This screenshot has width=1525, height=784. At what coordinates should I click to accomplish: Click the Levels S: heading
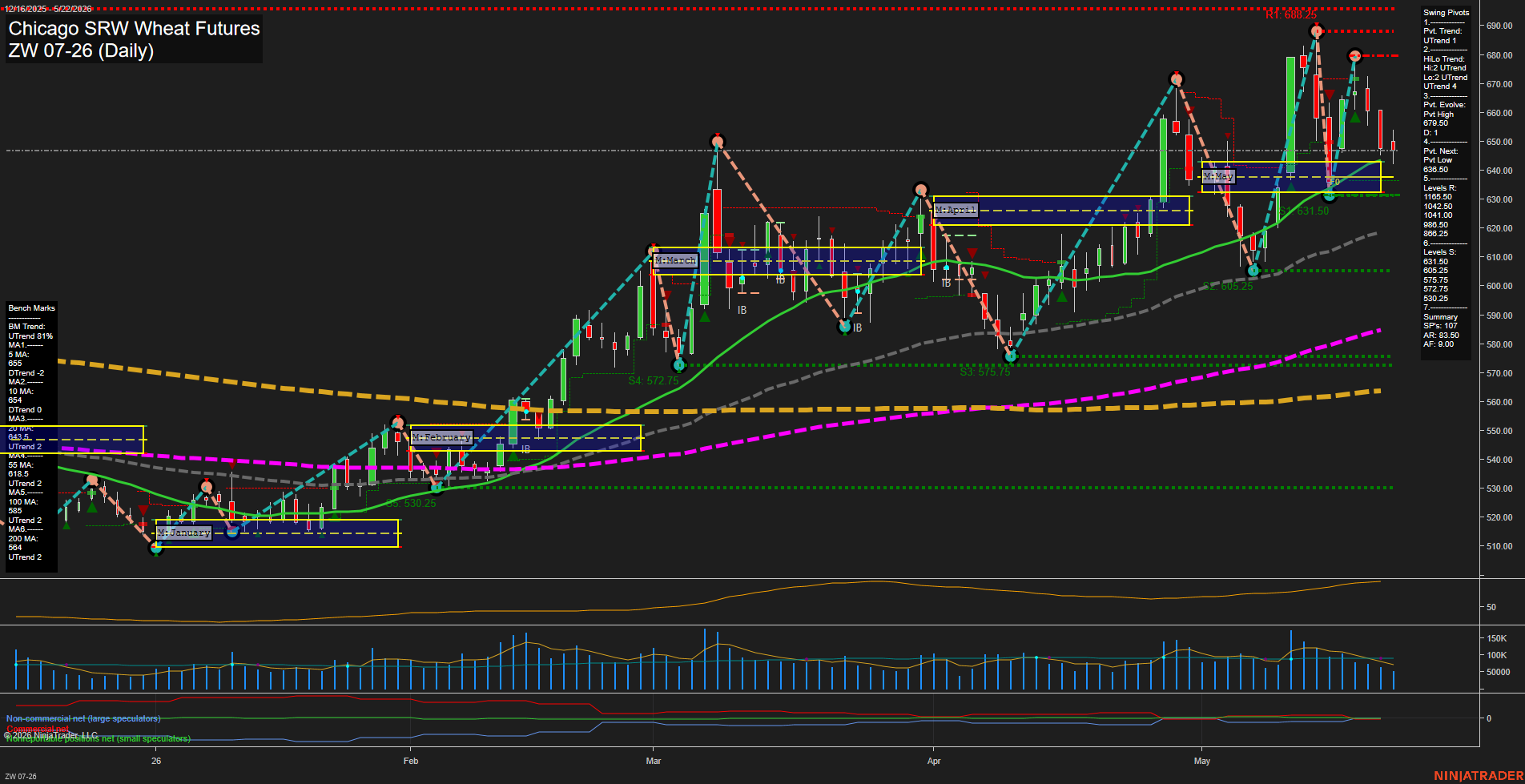pyautogui.click(x=1440, y=252)
